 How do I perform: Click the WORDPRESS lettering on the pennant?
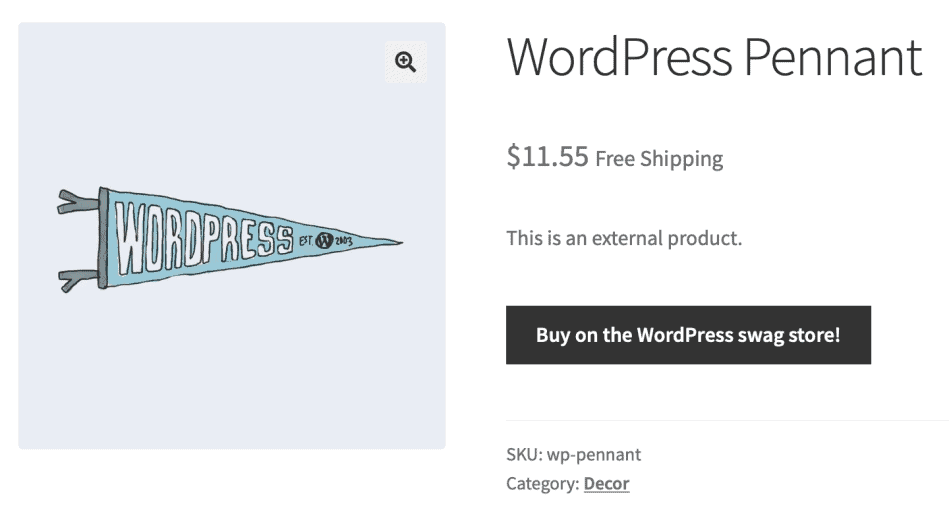pyautogui.click(x=204, y=237)
